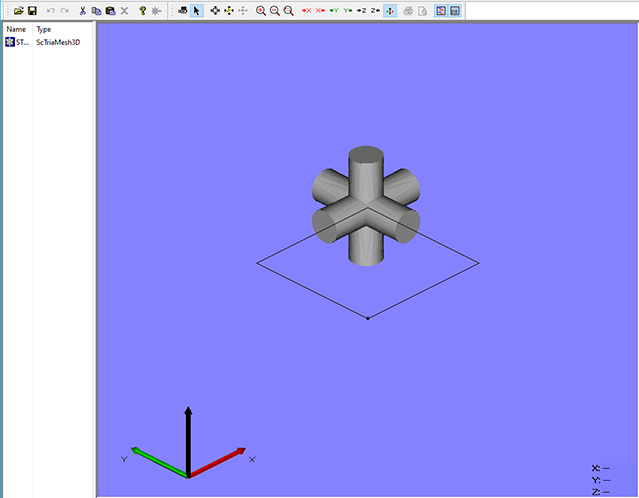Set view along the red +X axis
The width and height of the screenshot is (639, 498).
[307, 10]
